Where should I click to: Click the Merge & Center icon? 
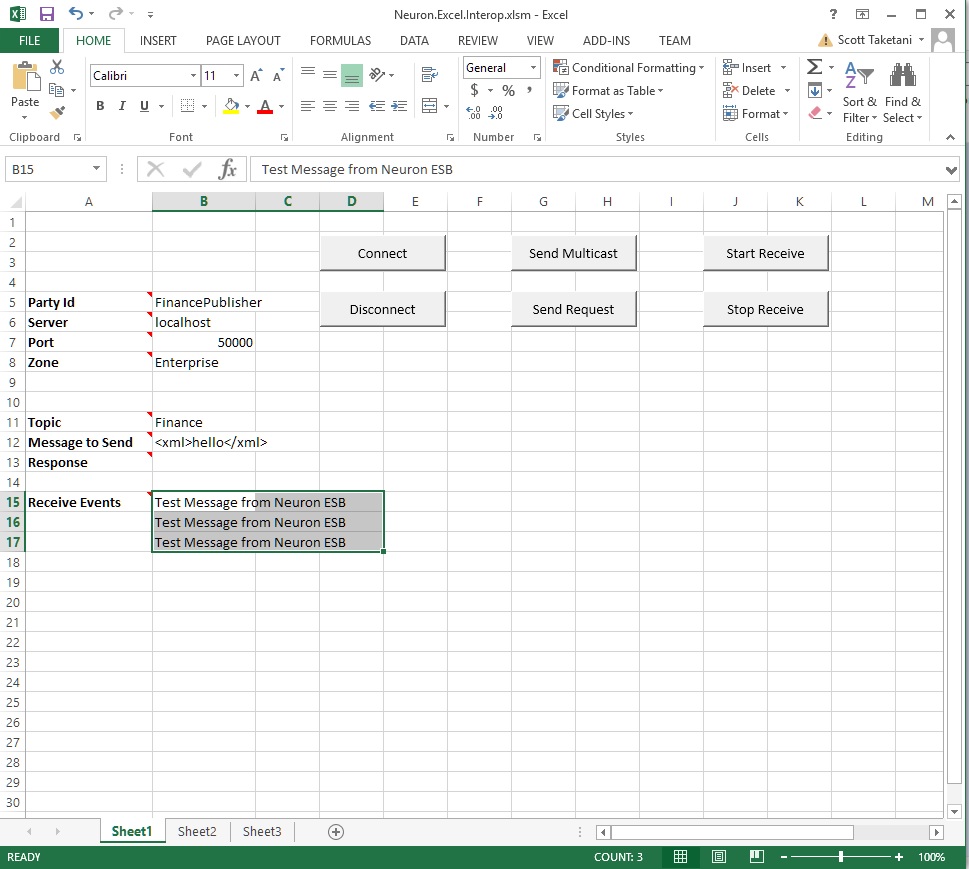(x=429, y=106)
